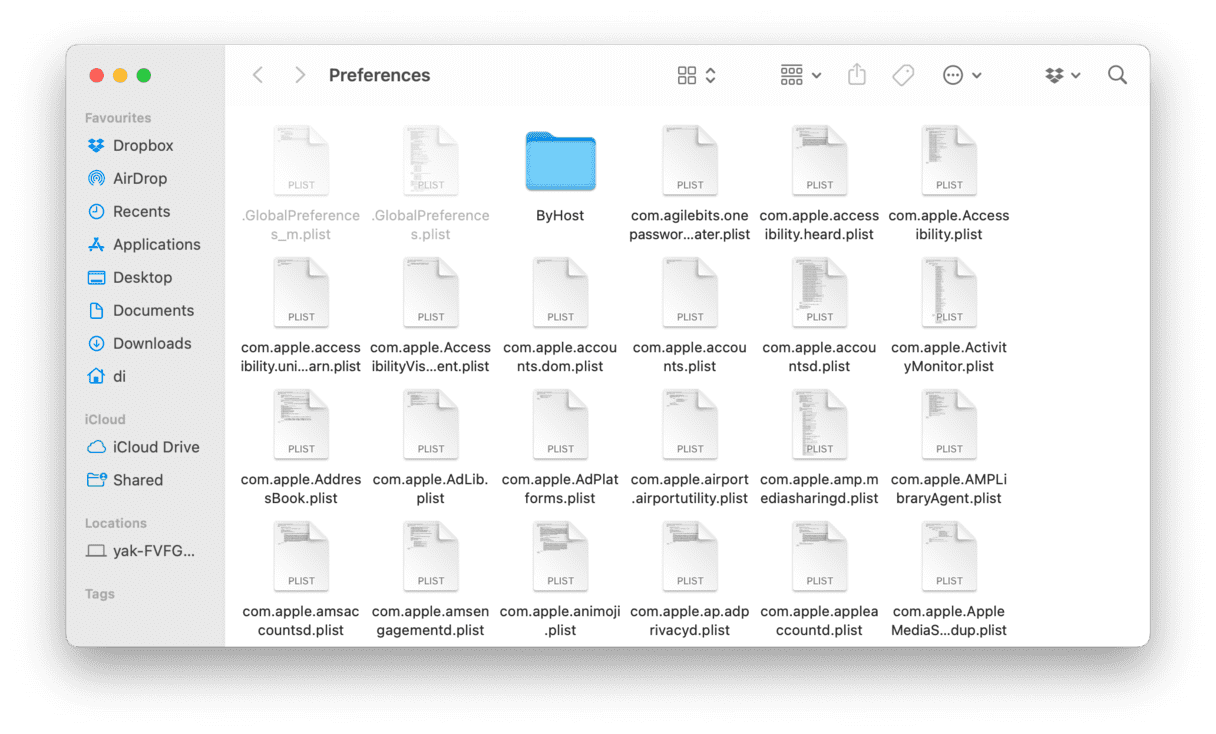Go to Applications in the sidebar

coord(156,244)
